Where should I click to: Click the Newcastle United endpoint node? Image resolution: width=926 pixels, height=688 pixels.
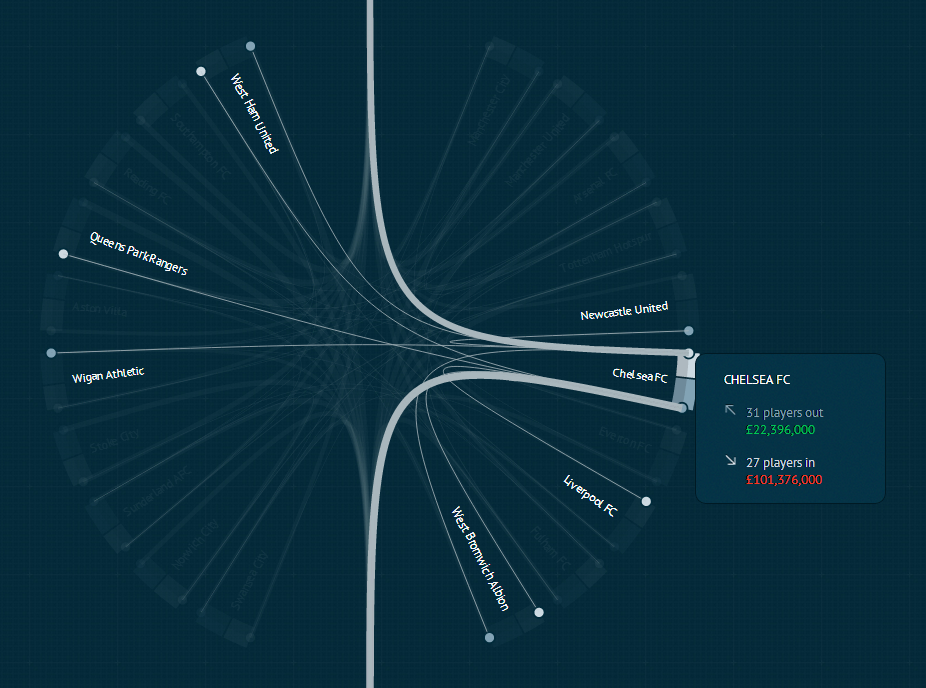[x=689, y=331]
